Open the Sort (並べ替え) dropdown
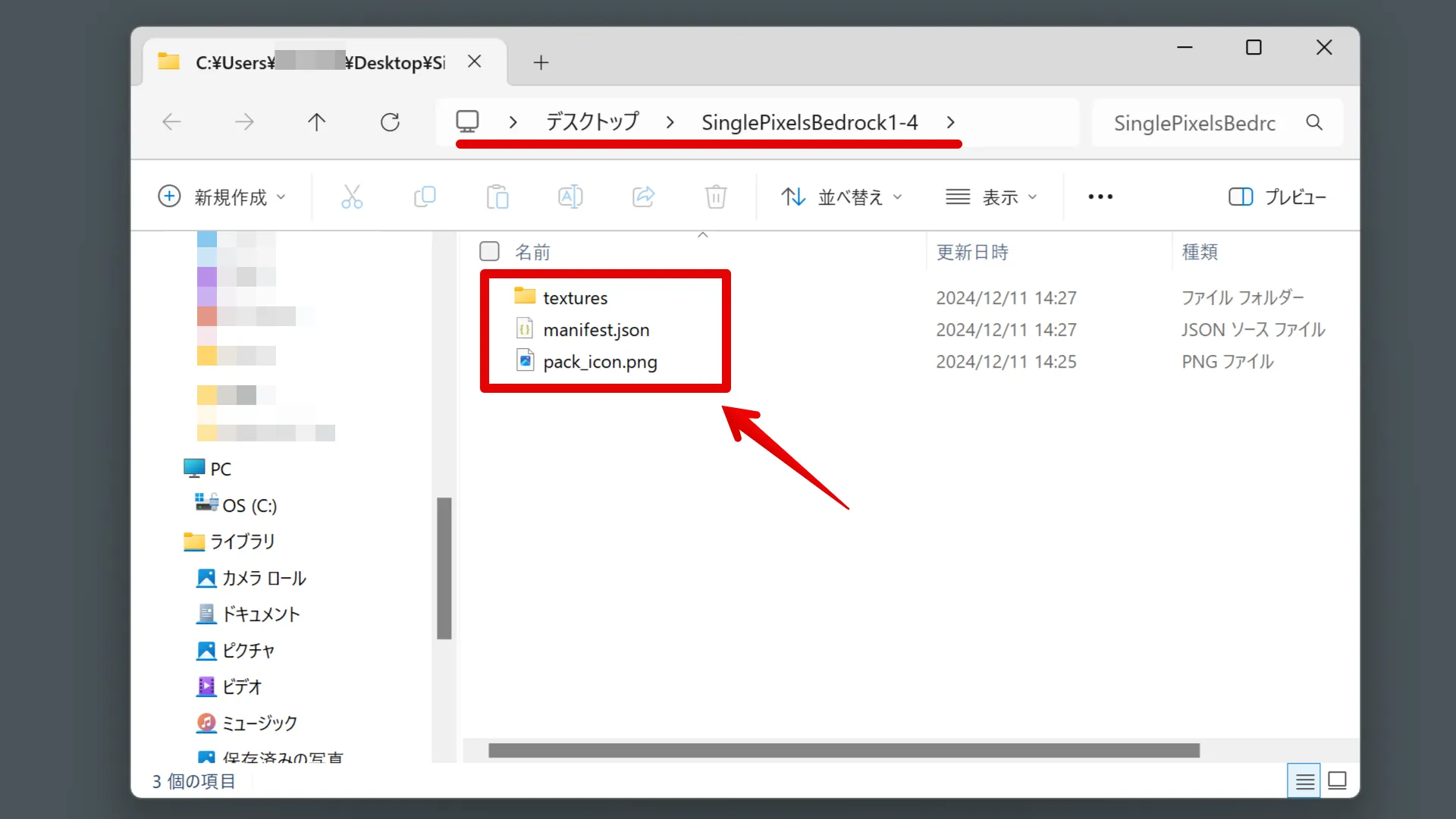 click(x=842, y=197)
